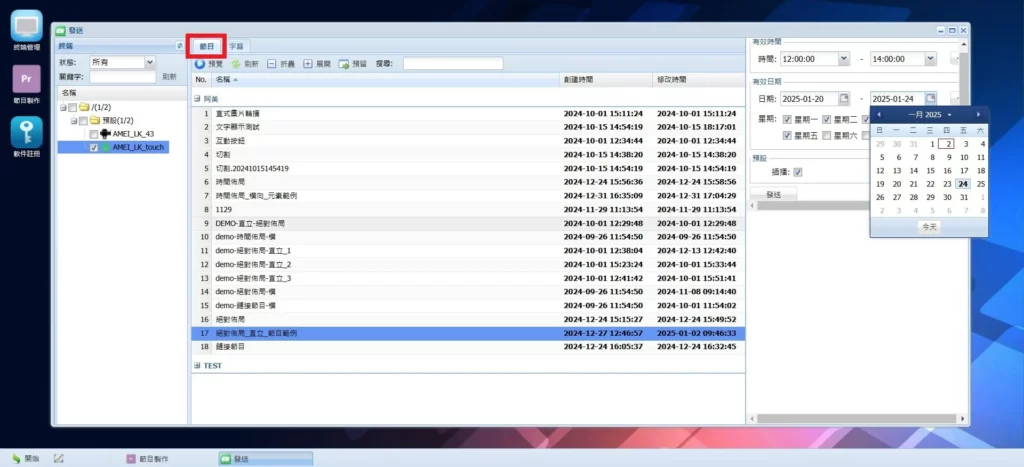
Task: Collapse the 阿美 group in program list
Action: pyautogui.click(x=197, y=99)
